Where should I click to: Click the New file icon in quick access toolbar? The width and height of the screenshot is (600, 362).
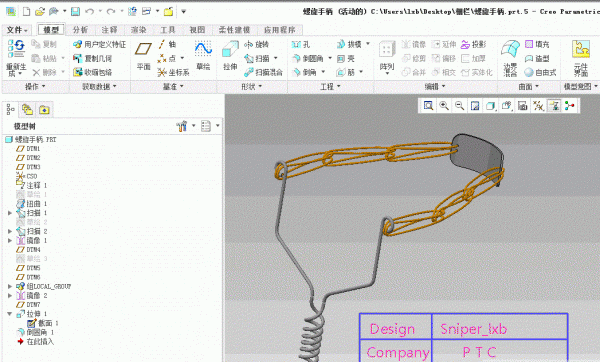26,11
